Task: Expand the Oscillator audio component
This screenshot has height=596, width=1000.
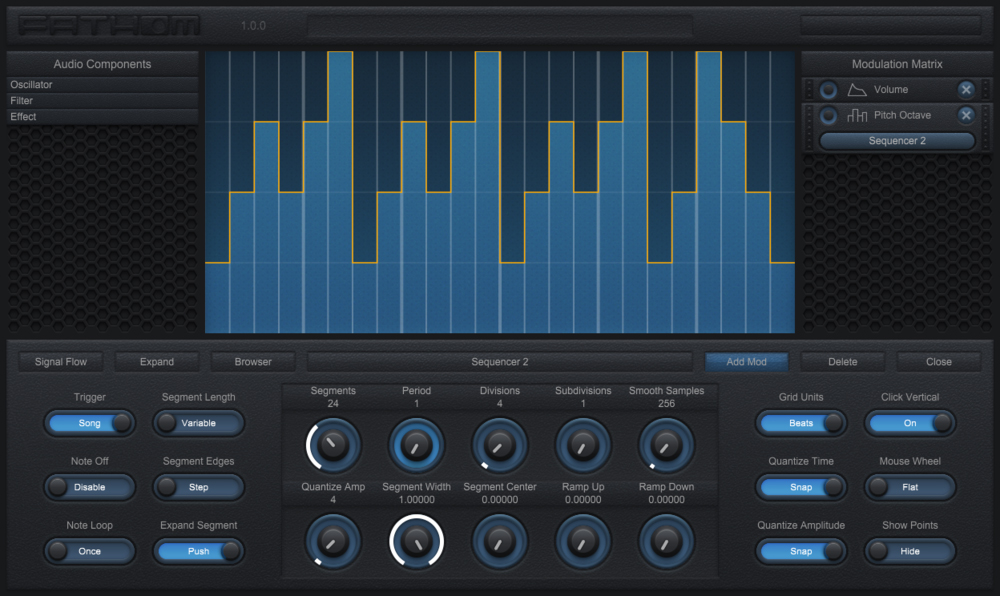Action: pyautogui.click(x=102, y=85)
